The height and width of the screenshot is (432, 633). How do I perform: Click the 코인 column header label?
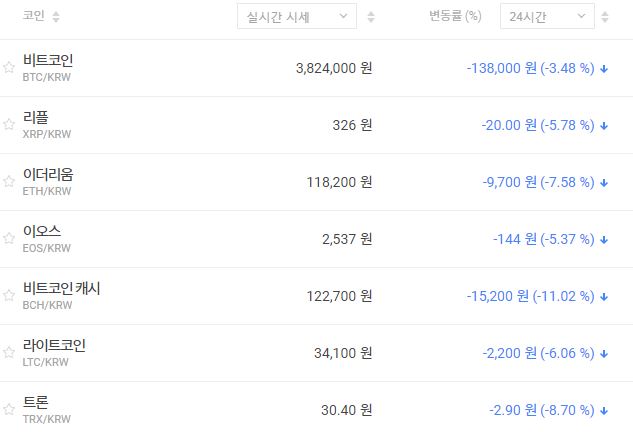pyautogui.click(x=33, y=17)
